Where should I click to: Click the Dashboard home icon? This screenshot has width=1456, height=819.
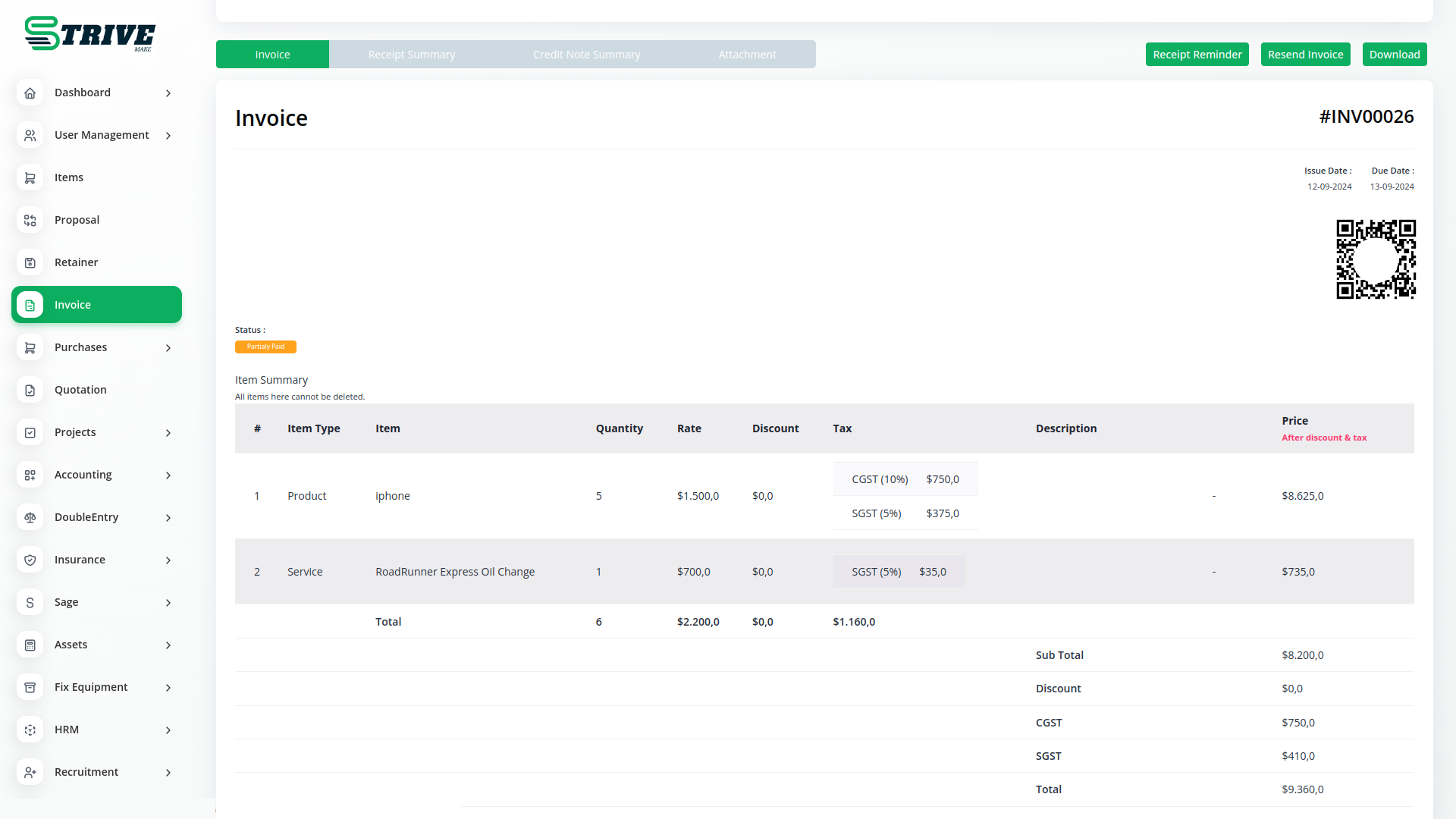[30, 93]
